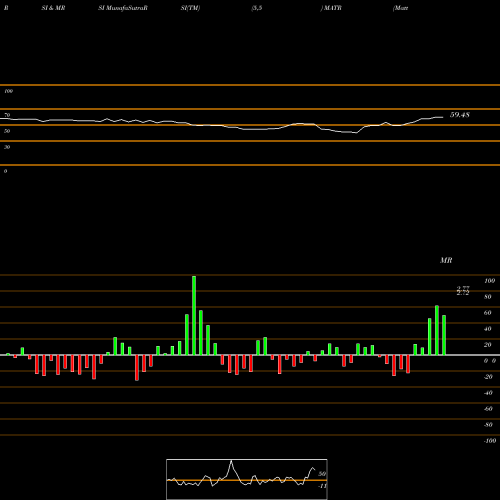Click the 50 level label on RSI axis

[x=7, y=131]
